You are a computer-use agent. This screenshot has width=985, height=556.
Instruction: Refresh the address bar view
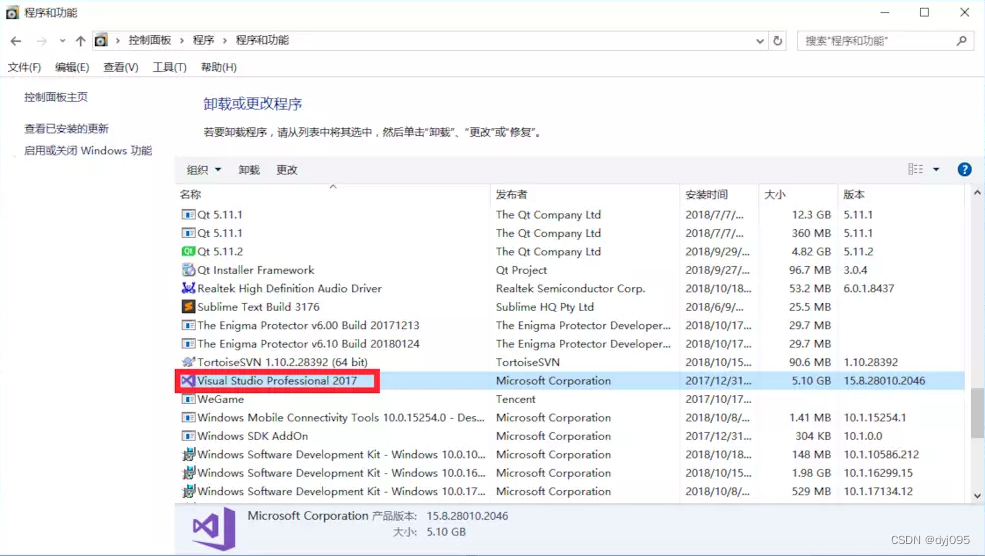[x=778, y=41]
